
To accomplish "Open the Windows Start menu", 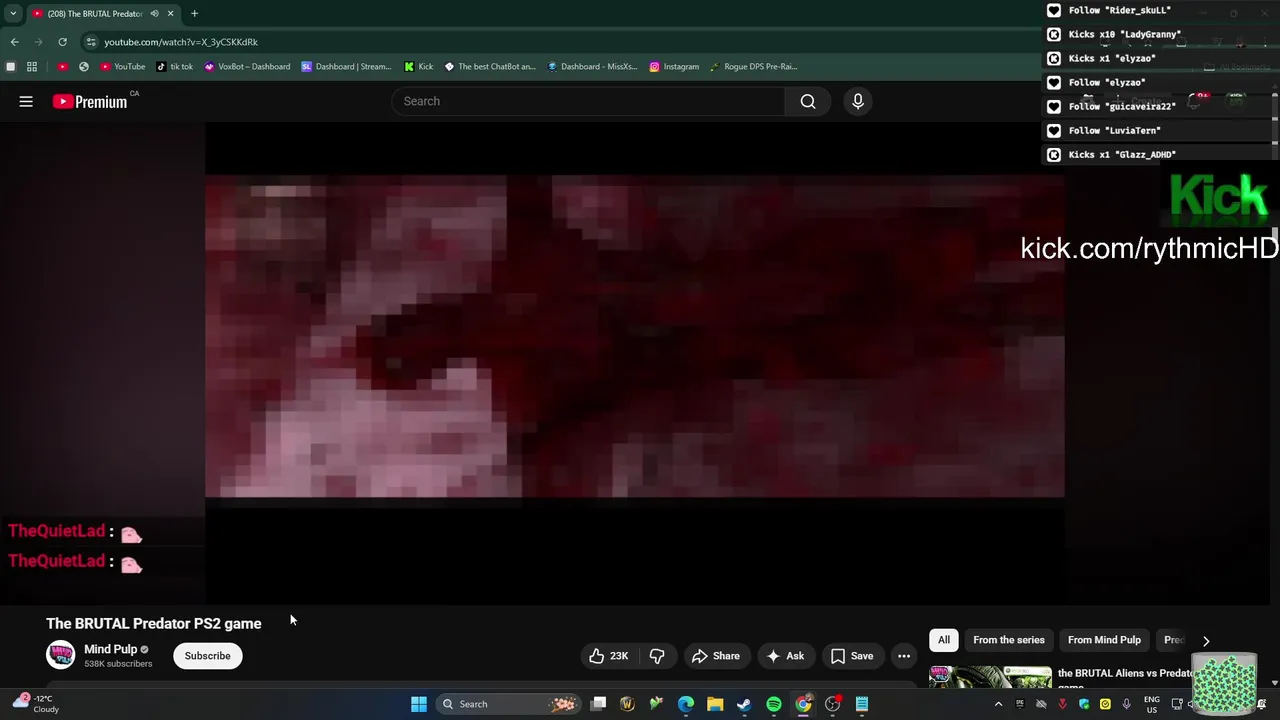I will 419,704.
